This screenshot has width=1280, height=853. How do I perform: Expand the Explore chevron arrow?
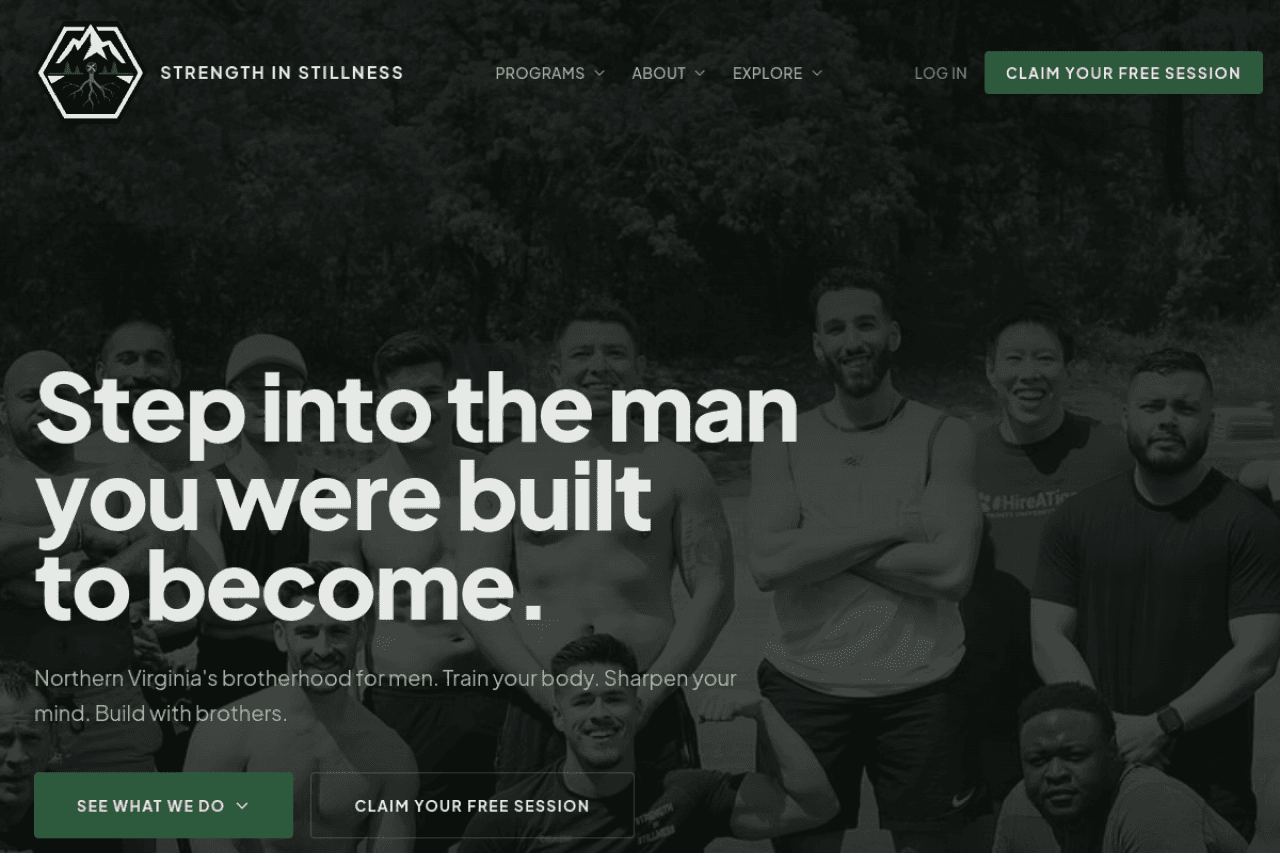tap(817, 73)
